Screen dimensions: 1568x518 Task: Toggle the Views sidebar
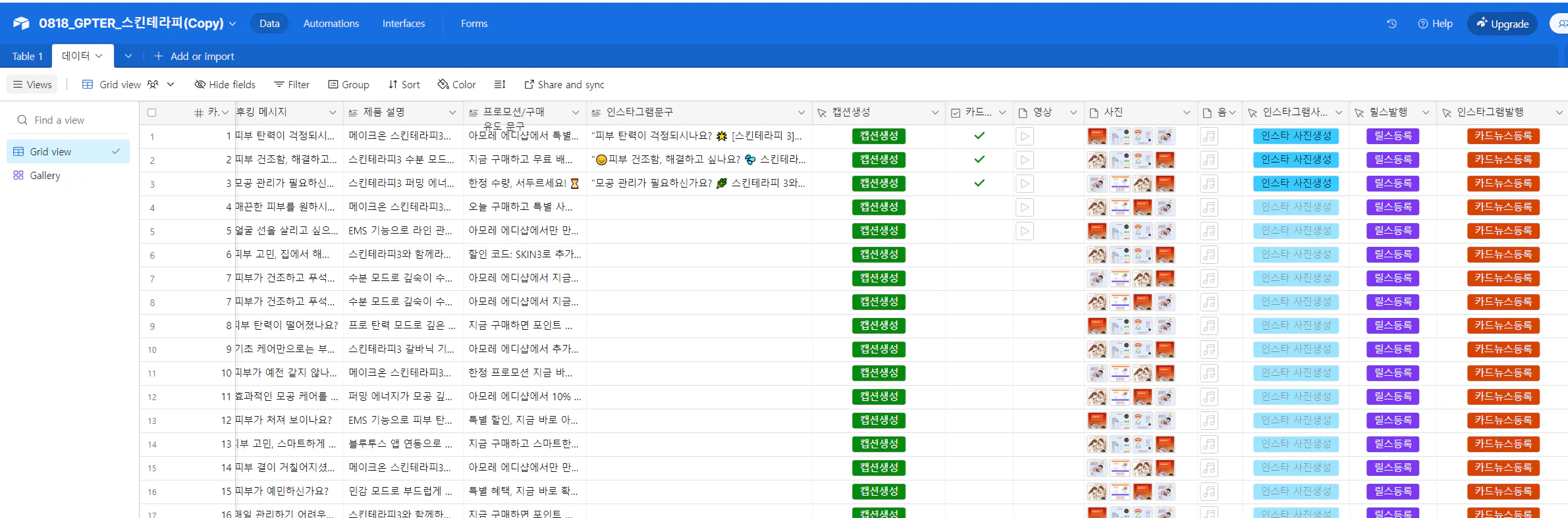coord(32,84)
